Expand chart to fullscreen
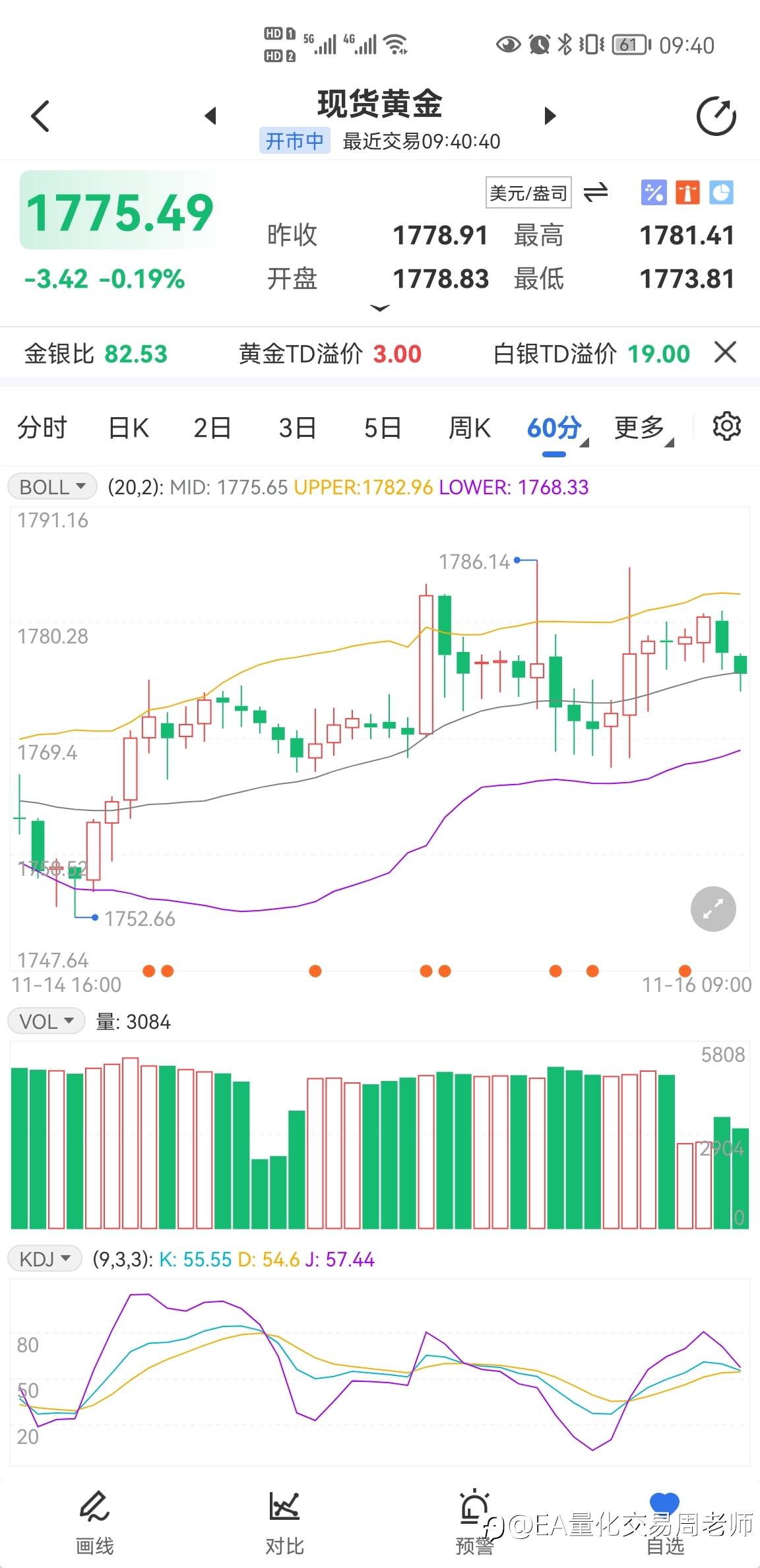This screenshot has width=760, height=1568. point(713,909)
